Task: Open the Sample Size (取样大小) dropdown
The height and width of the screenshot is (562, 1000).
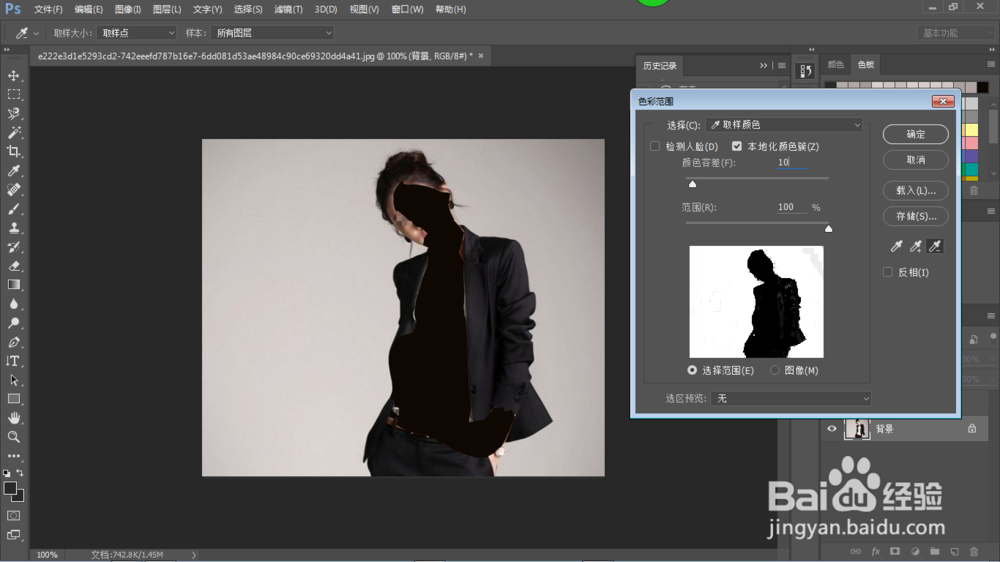Action: (x=136, y=33)
